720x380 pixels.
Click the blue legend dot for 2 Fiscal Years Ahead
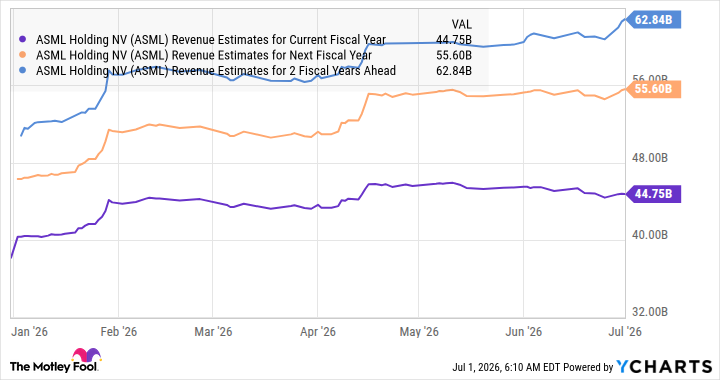click(22, 71)
